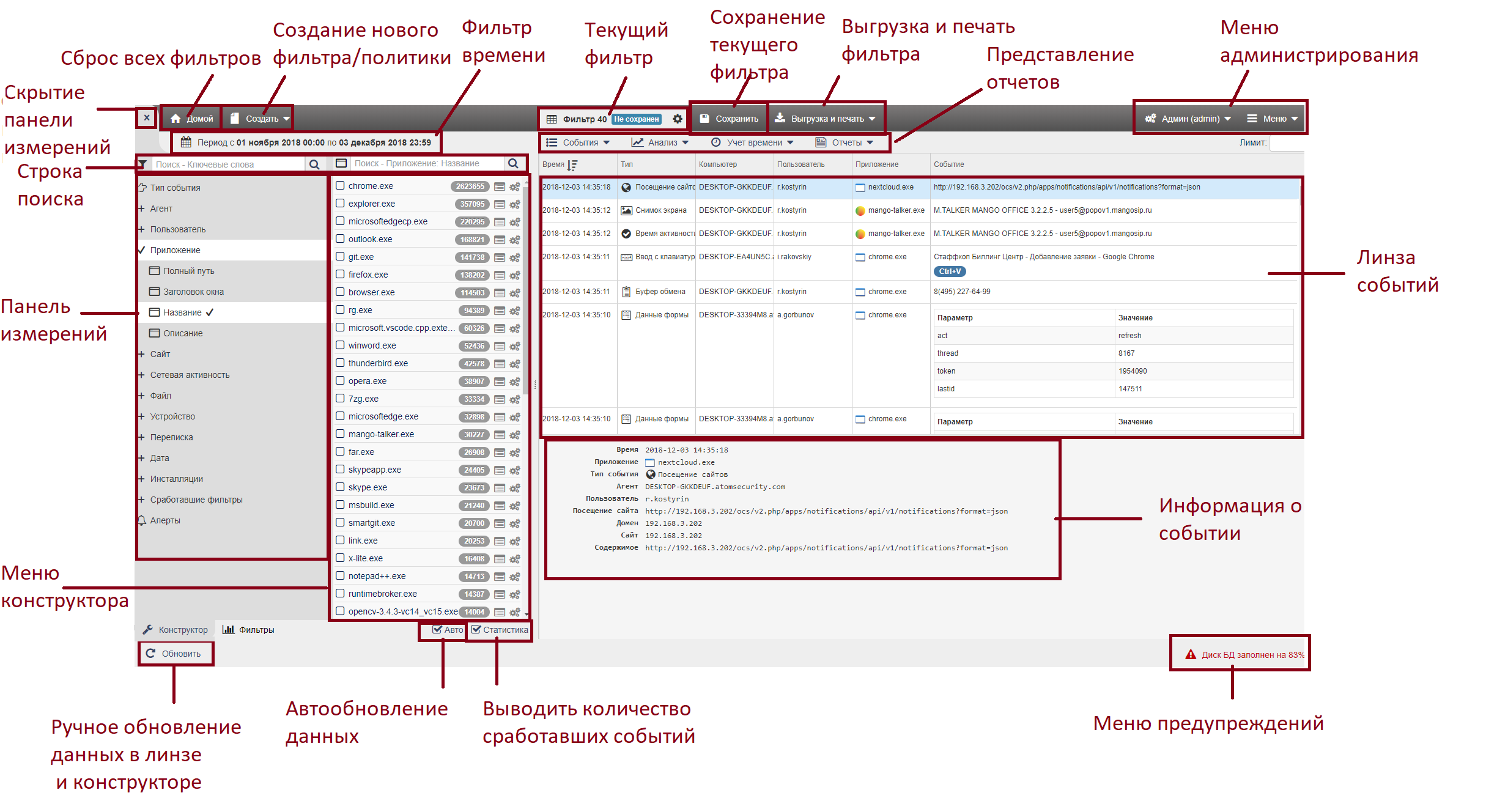The image size is (1497, 812).
Task: Expand the Устройство tree node
Action: pyautogui.click(x=141, y=416)
